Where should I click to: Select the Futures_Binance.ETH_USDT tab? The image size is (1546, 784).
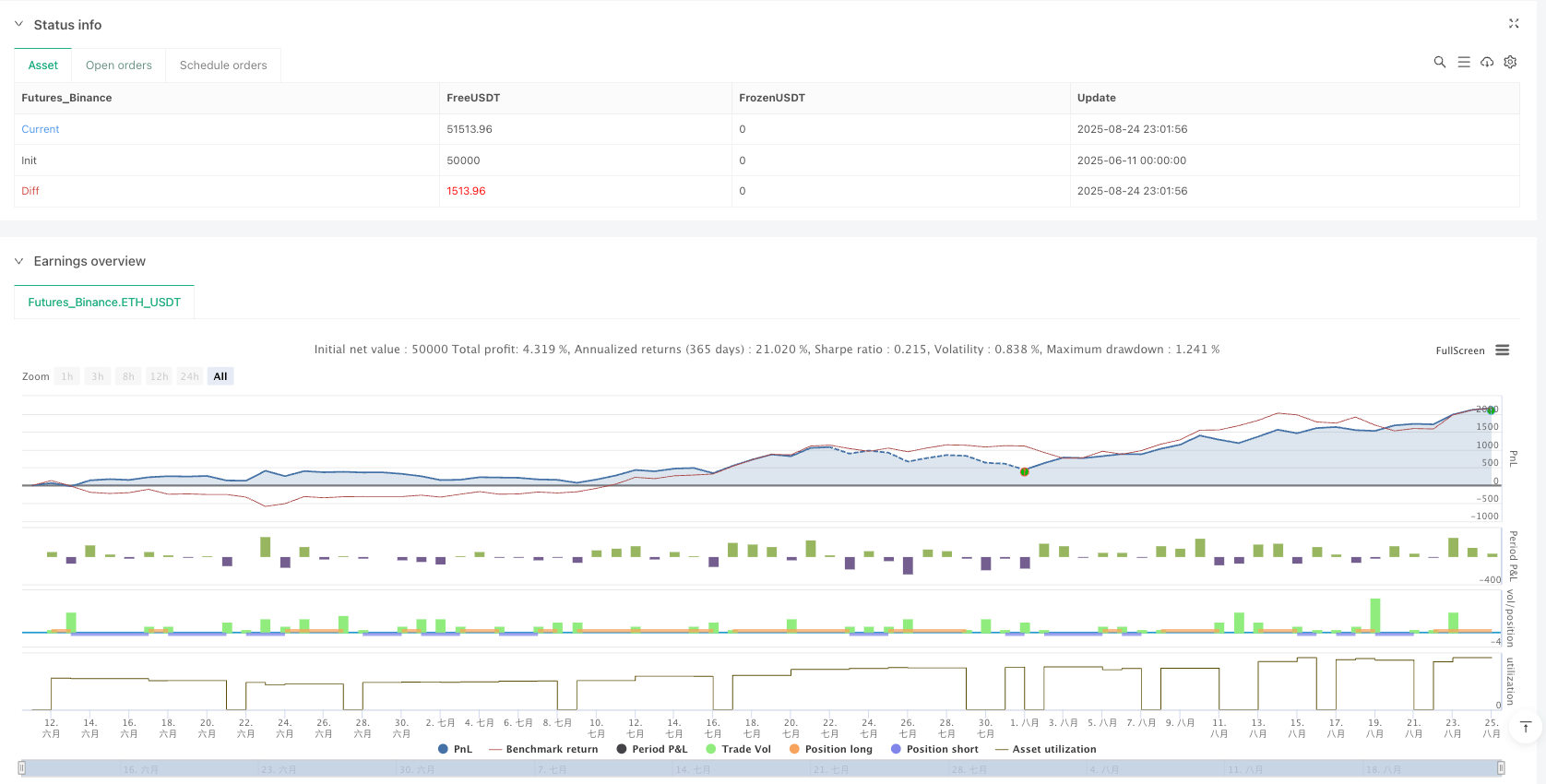(104, 303)
